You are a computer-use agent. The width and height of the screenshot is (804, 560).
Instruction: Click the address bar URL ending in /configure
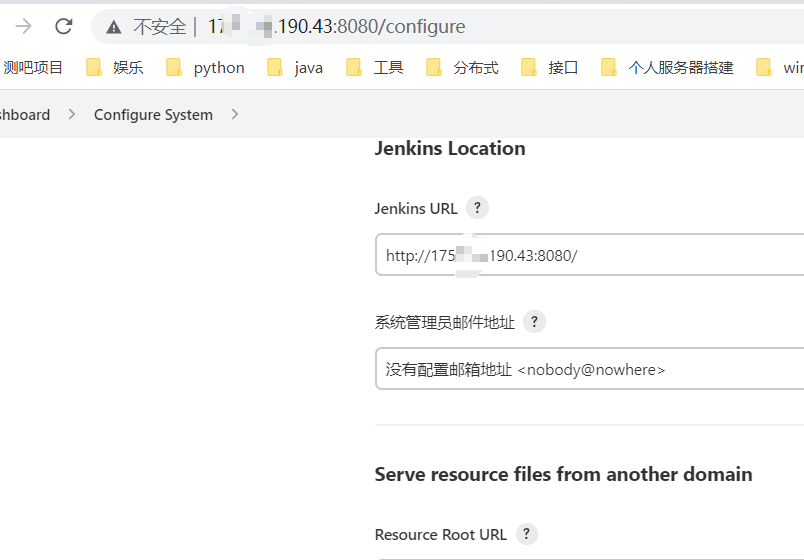click(x=336, y=27)
